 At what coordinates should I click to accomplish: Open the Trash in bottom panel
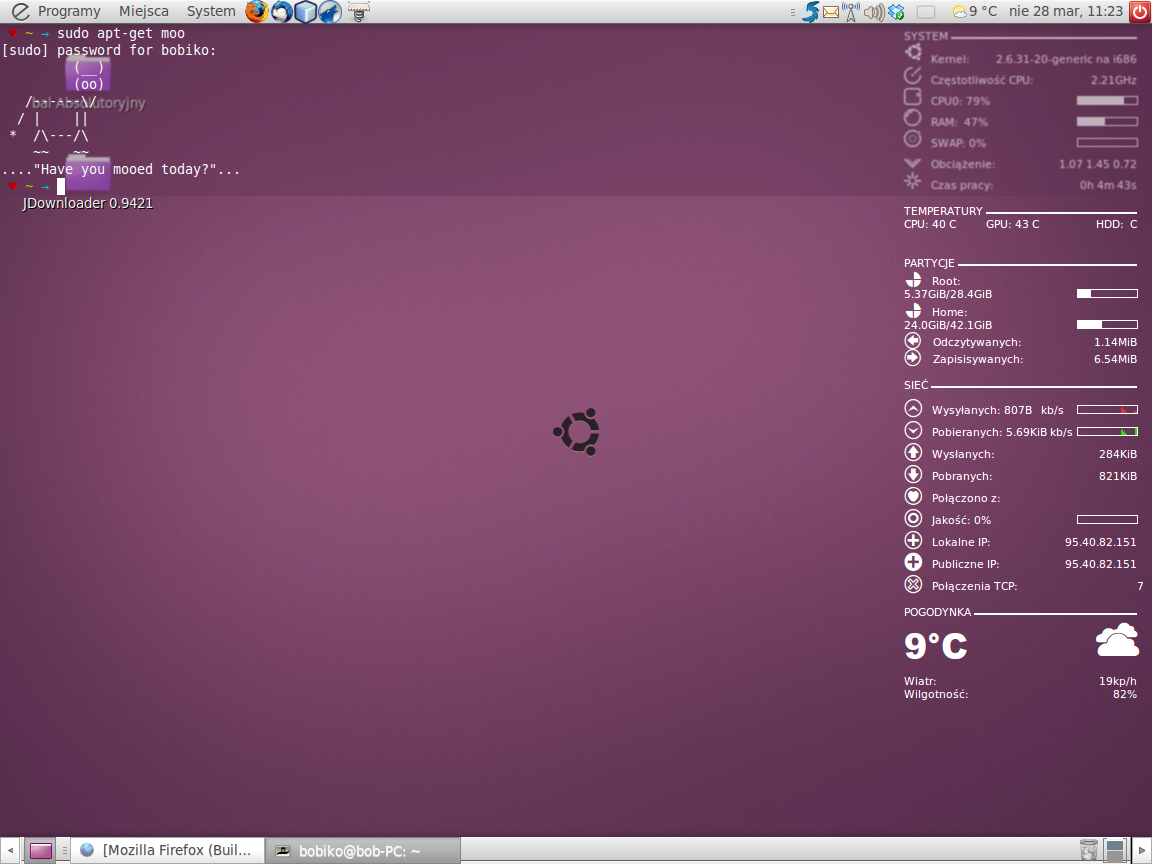(x=1089, y=850)
